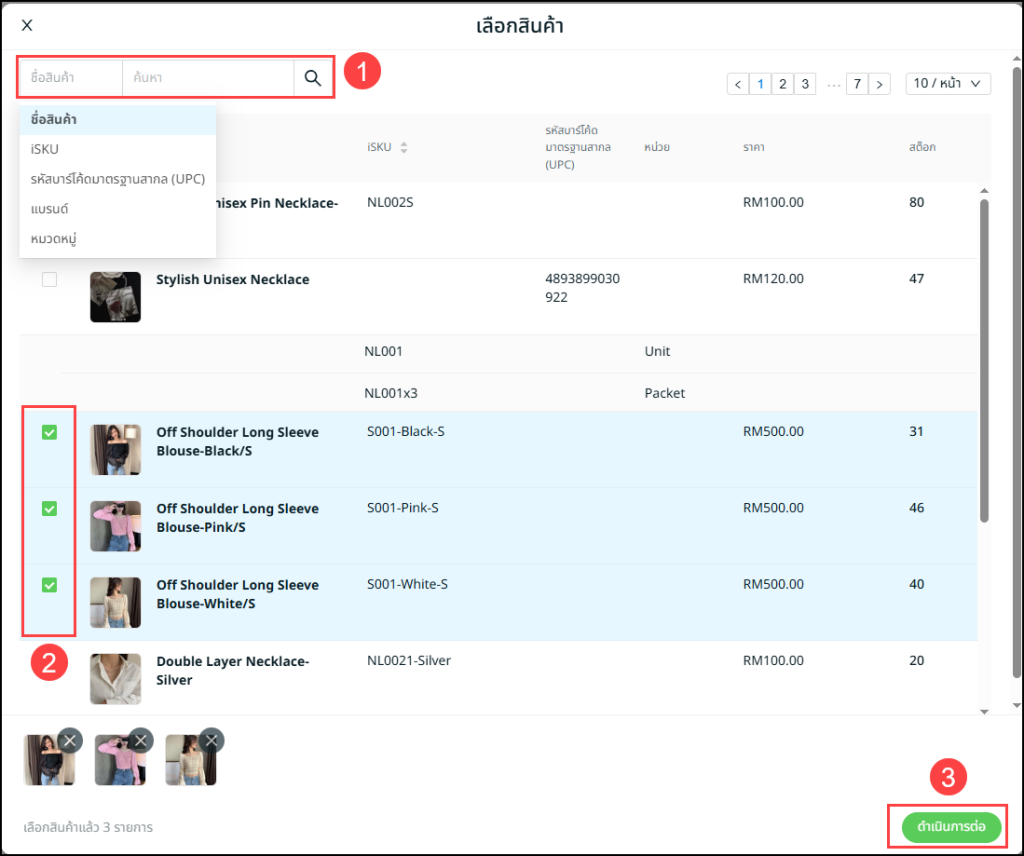Sort by iSKU column arrows
Screen dimensions: 1024x856
(x=404, y=148)
